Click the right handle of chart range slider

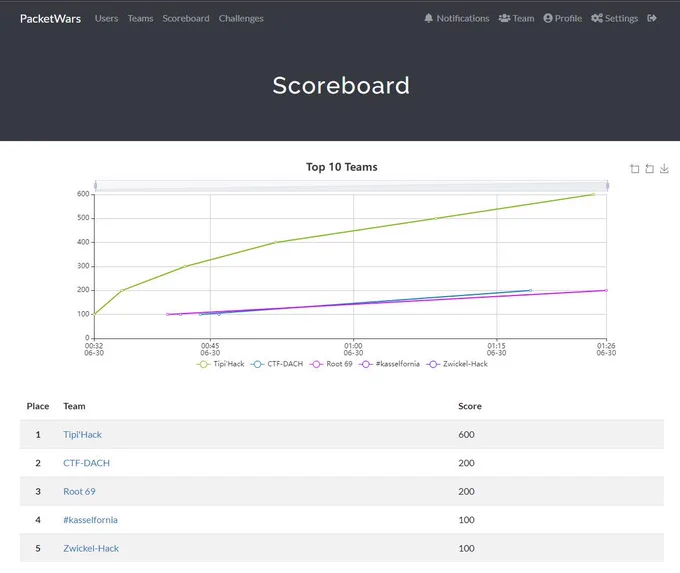pyautogui.click(x=607, y=186)
